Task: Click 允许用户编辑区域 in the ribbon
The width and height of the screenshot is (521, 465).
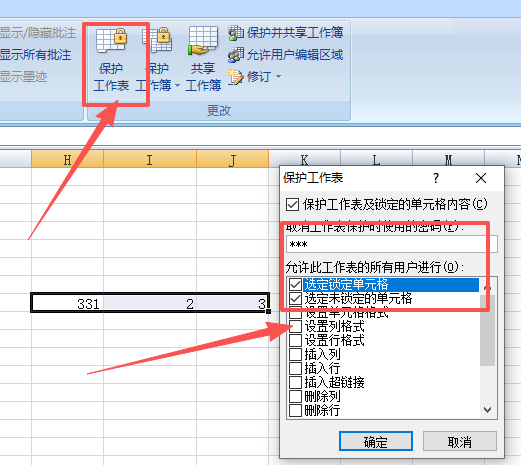Action: tap(286, 55)
